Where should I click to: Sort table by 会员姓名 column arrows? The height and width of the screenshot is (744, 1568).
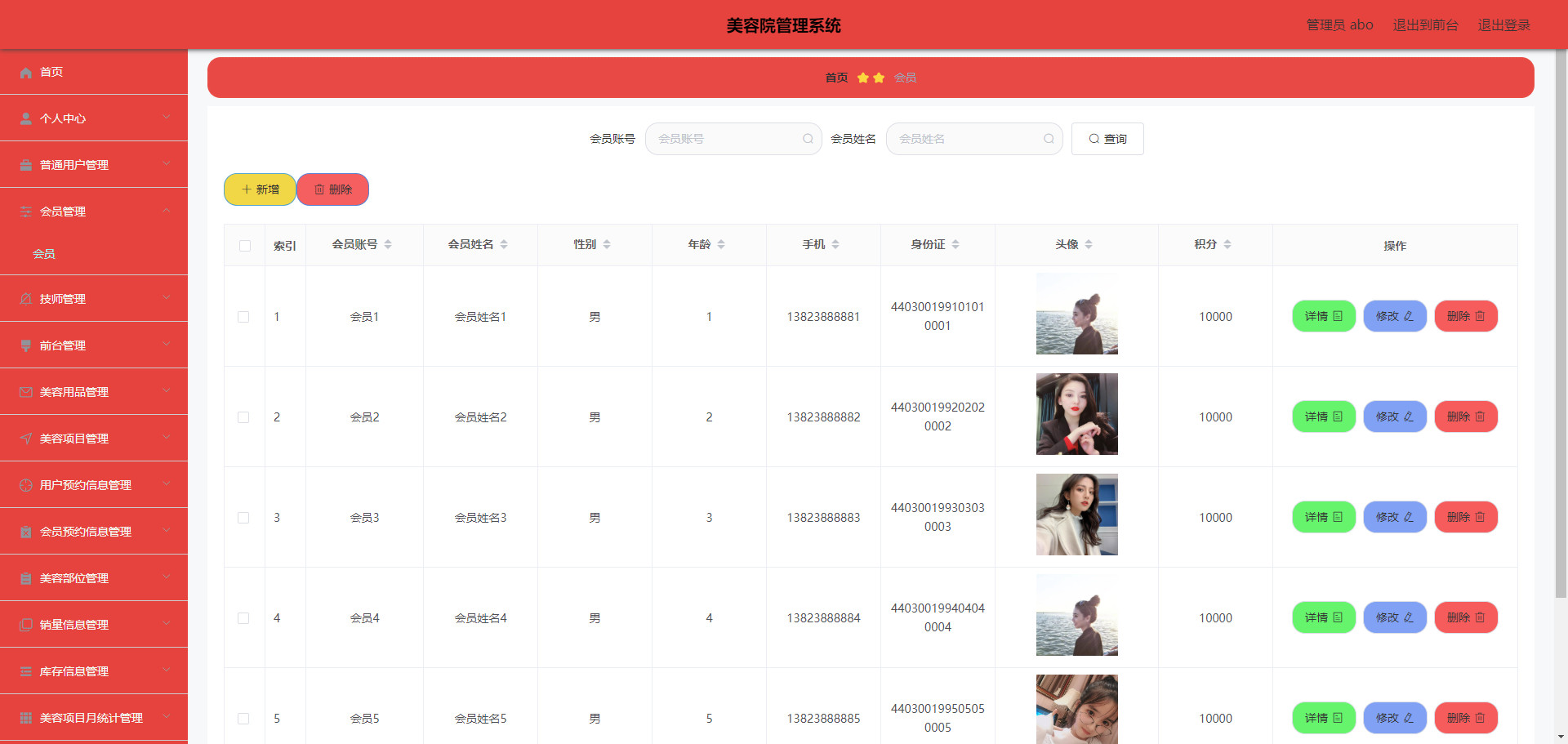click(504, 244)
